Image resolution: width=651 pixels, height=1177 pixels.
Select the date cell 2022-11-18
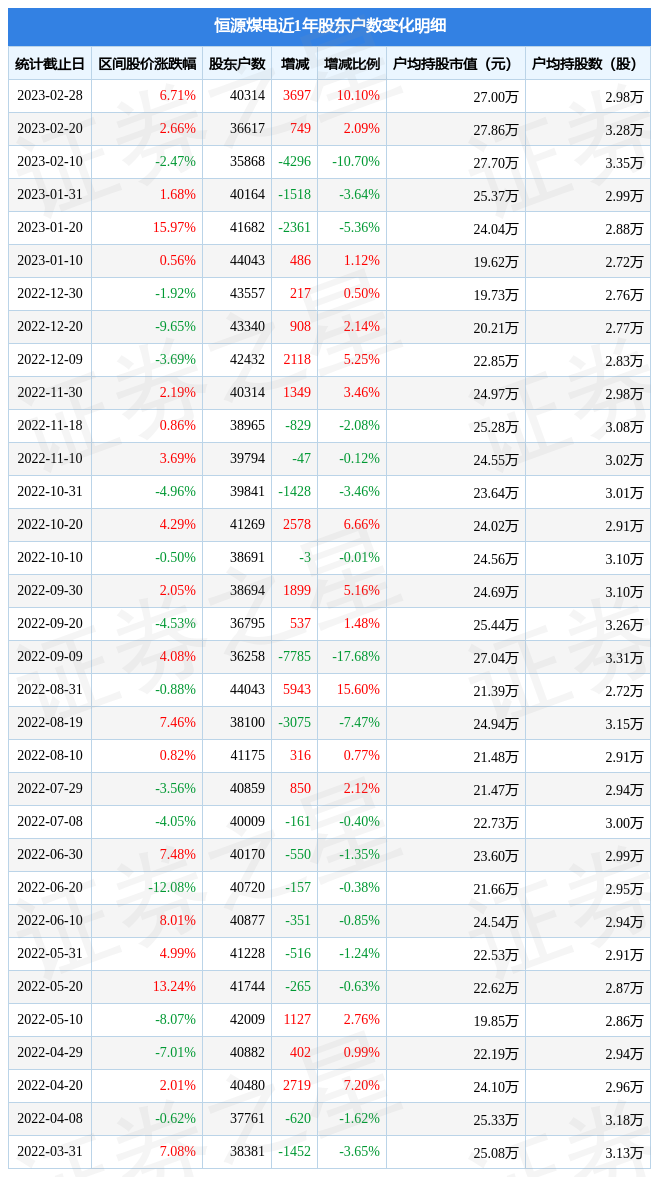point(50,426)
